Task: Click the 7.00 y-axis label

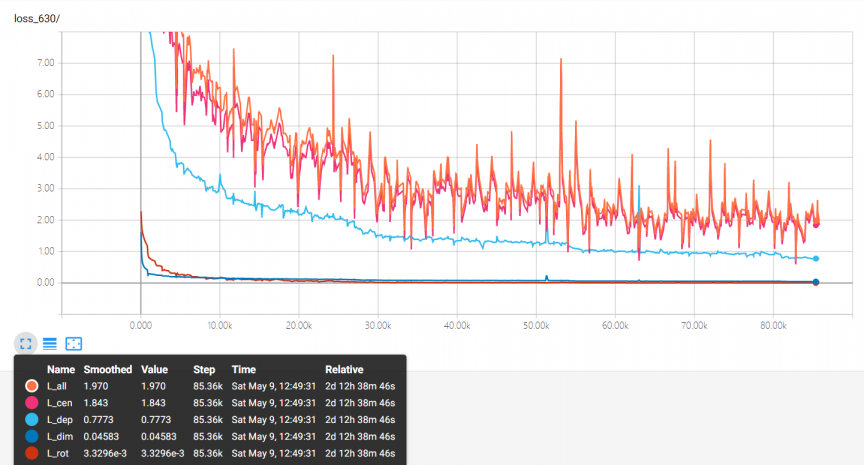Action: click(x=46, y=63)
